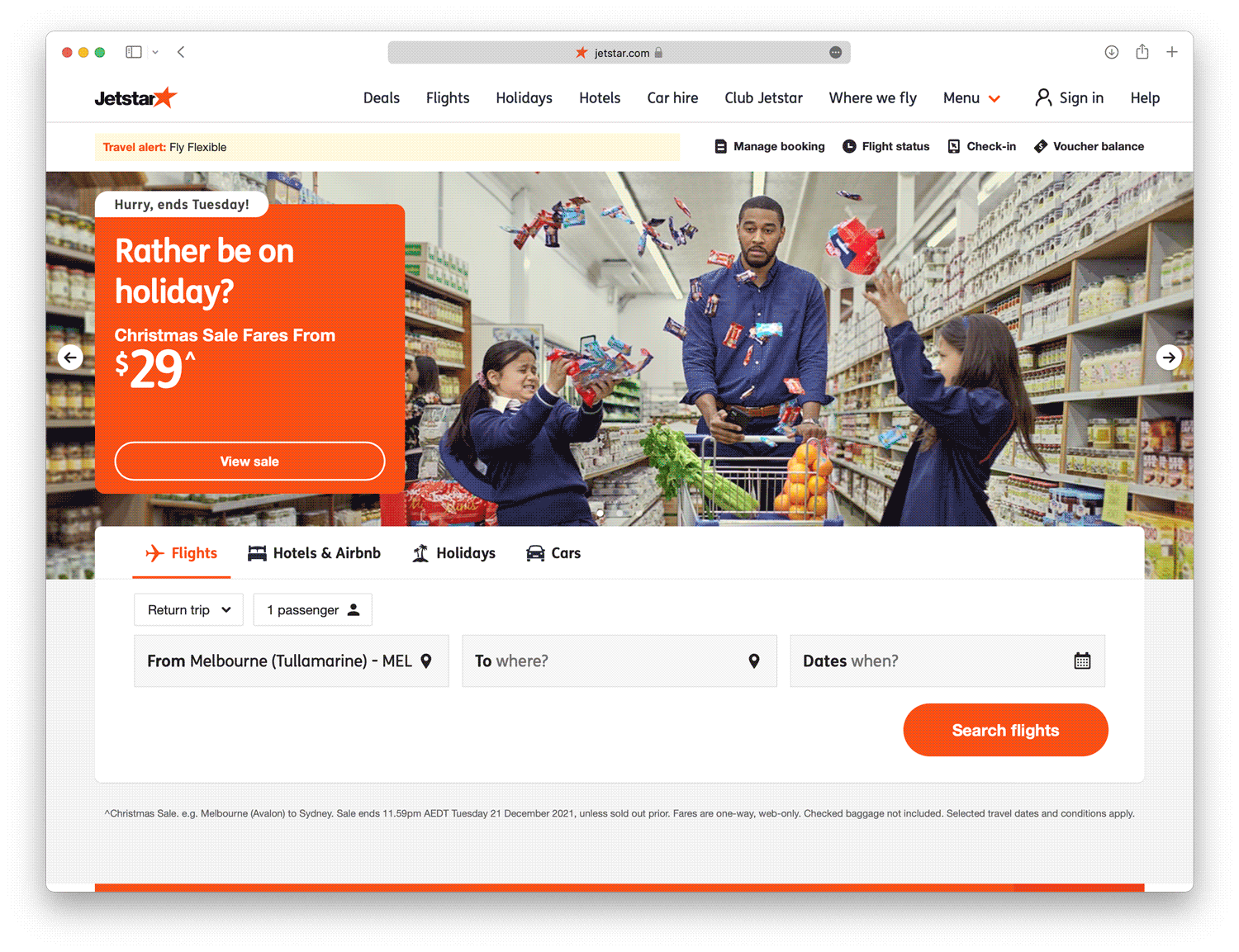Toggle Safari sidebar button
1239x952 pixels.
tap(134, 52)
